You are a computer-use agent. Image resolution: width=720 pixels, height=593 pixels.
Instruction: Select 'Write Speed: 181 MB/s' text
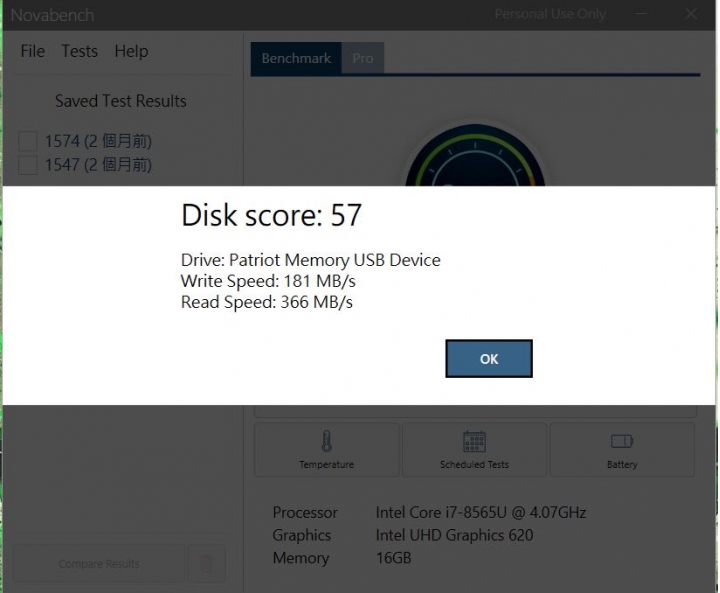268,281
